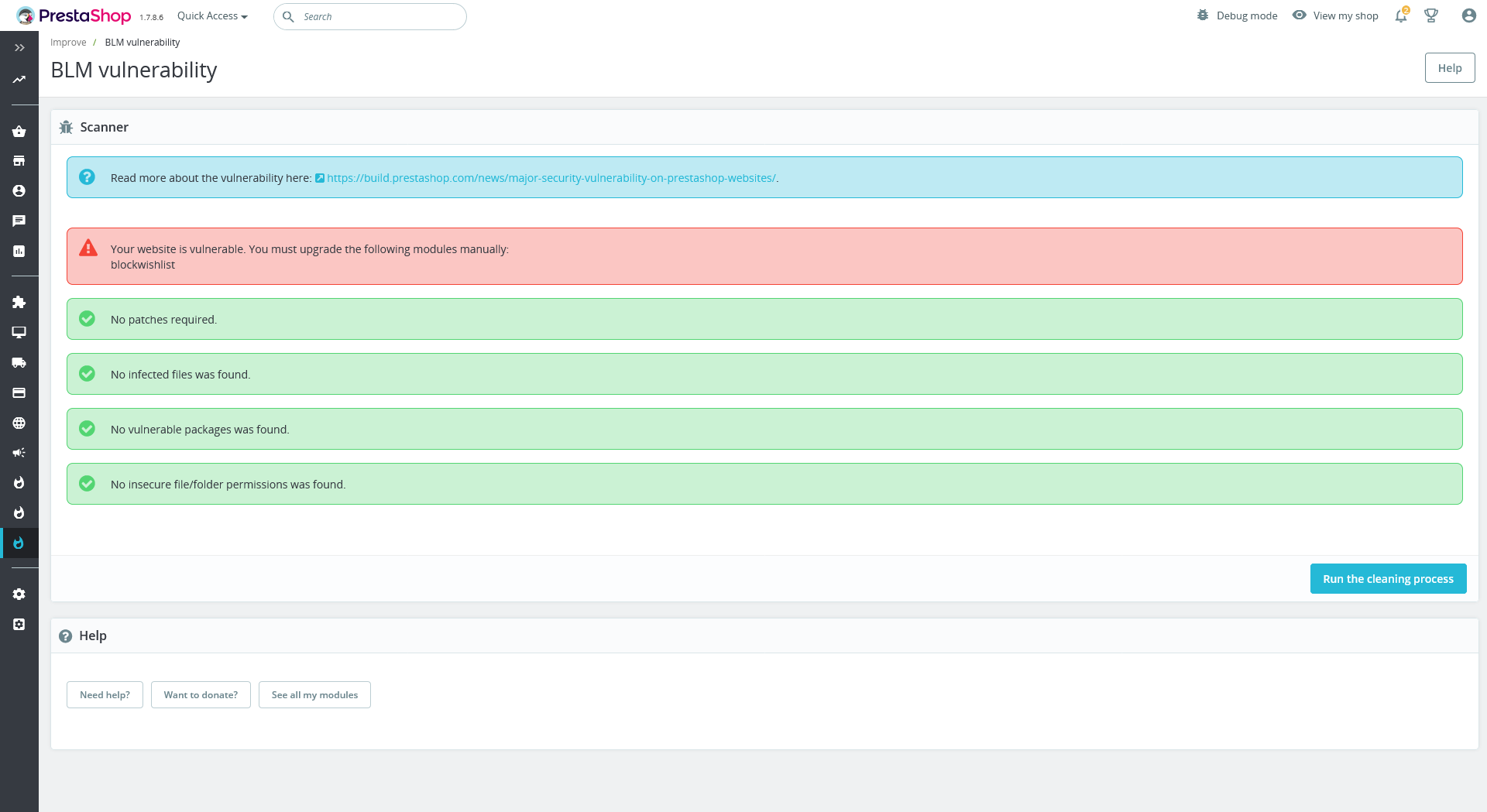Expand the sidebar navigation menu
The width and height of the screenshot is (1487, 812).
click(x=19, y=48)
